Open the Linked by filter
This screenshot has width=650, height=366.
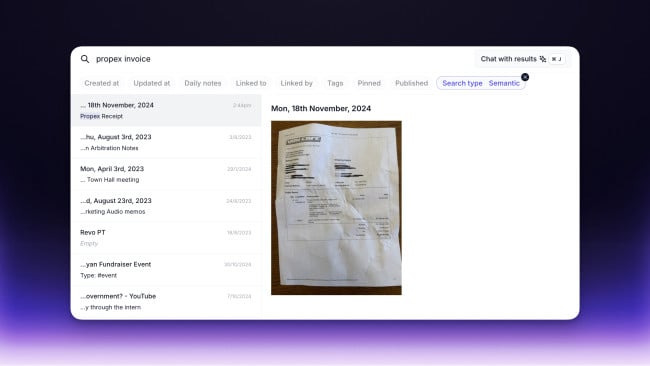(x=296, y=83)
